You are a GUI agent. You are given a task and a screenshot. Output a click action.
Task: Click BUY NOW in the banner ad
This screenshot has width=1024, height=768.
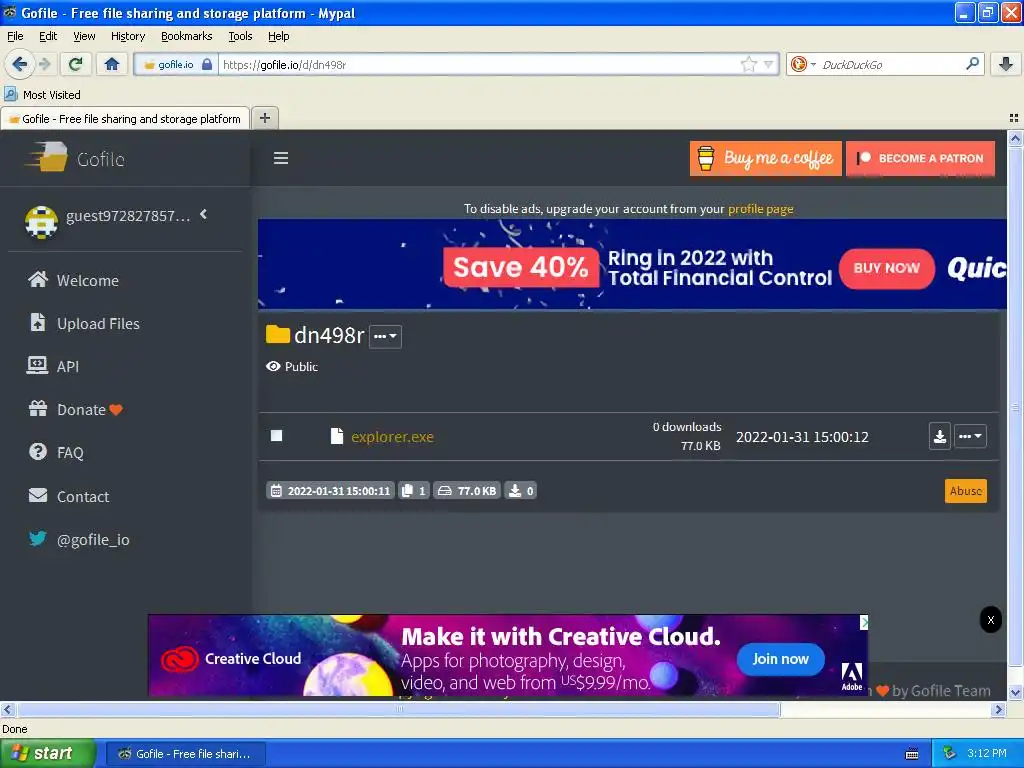coord(886,268)
